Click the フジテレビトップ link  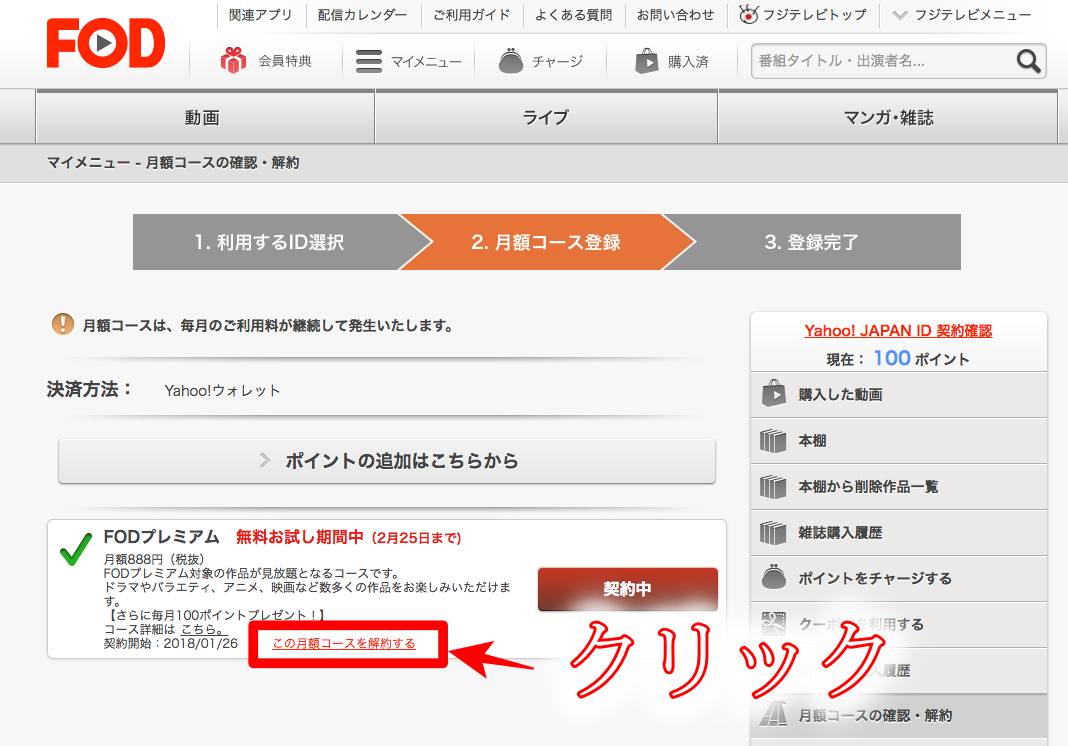coord(814,14)
